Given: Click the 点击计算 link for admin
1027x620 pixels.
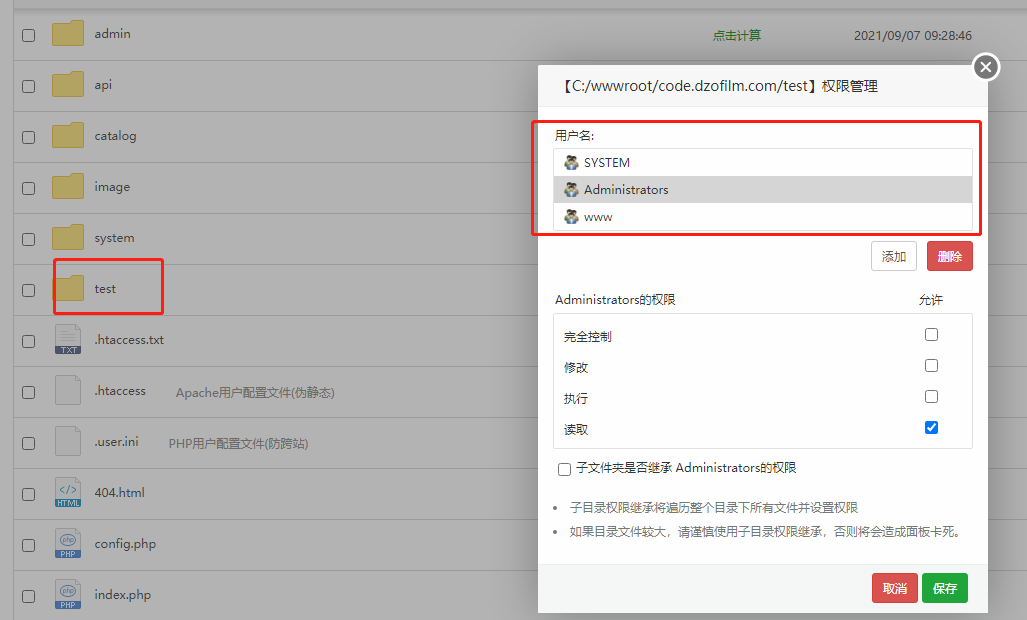Looking at the screenshot, I should pos(737,35).
